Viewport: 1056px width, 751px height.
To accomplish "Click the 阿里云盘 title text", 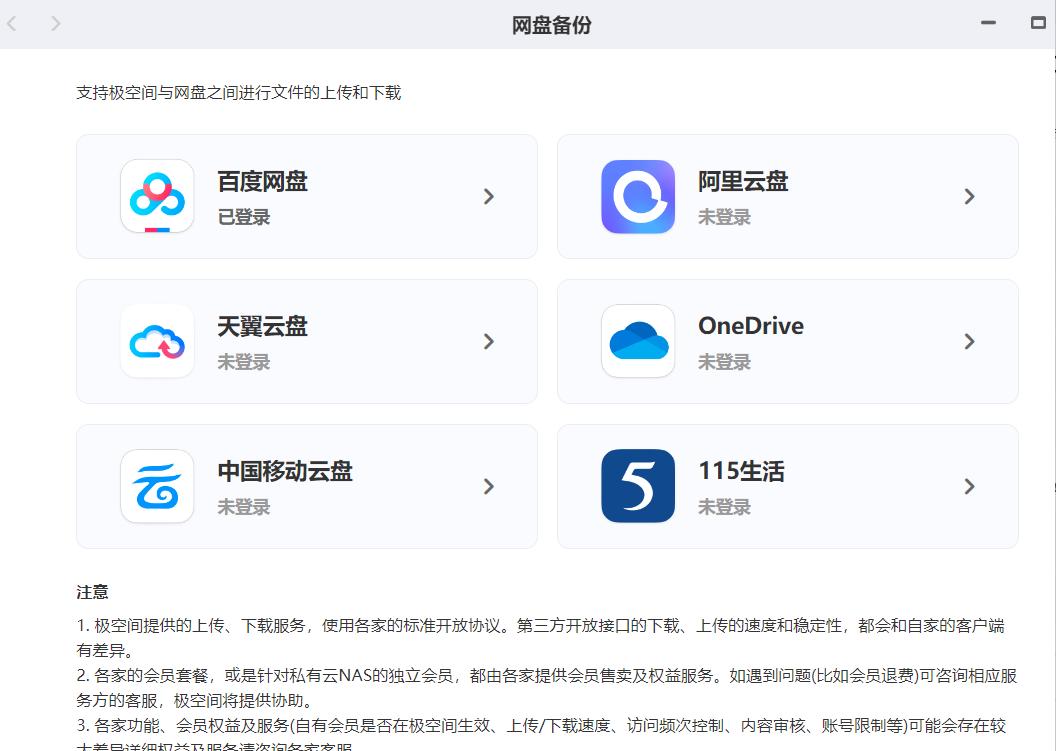I will 743,182.
